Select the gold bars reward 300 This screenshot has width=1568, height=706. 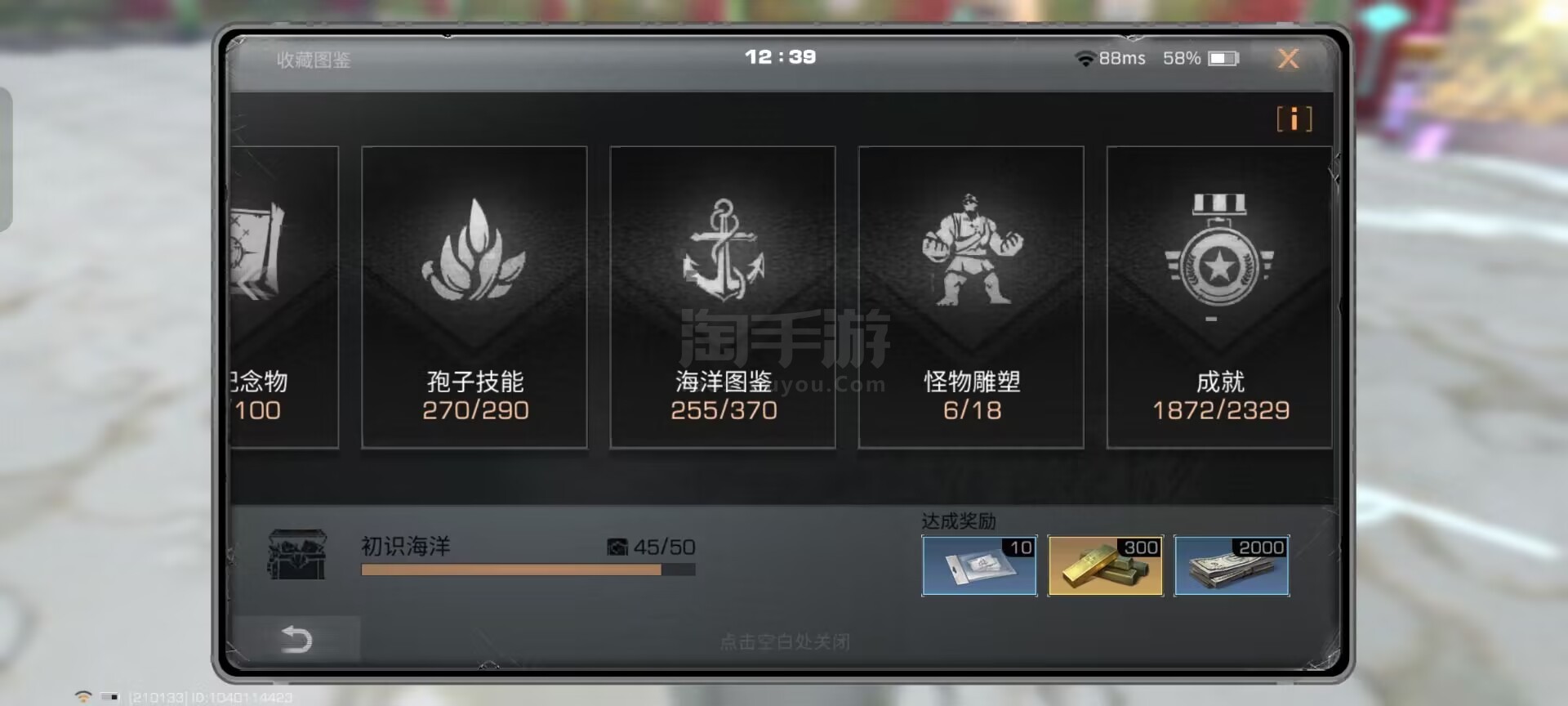click(1105, 565)
